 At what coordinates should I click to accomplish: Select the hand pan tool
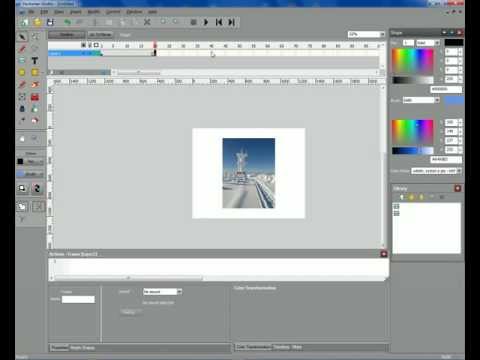tap(22, 139)
